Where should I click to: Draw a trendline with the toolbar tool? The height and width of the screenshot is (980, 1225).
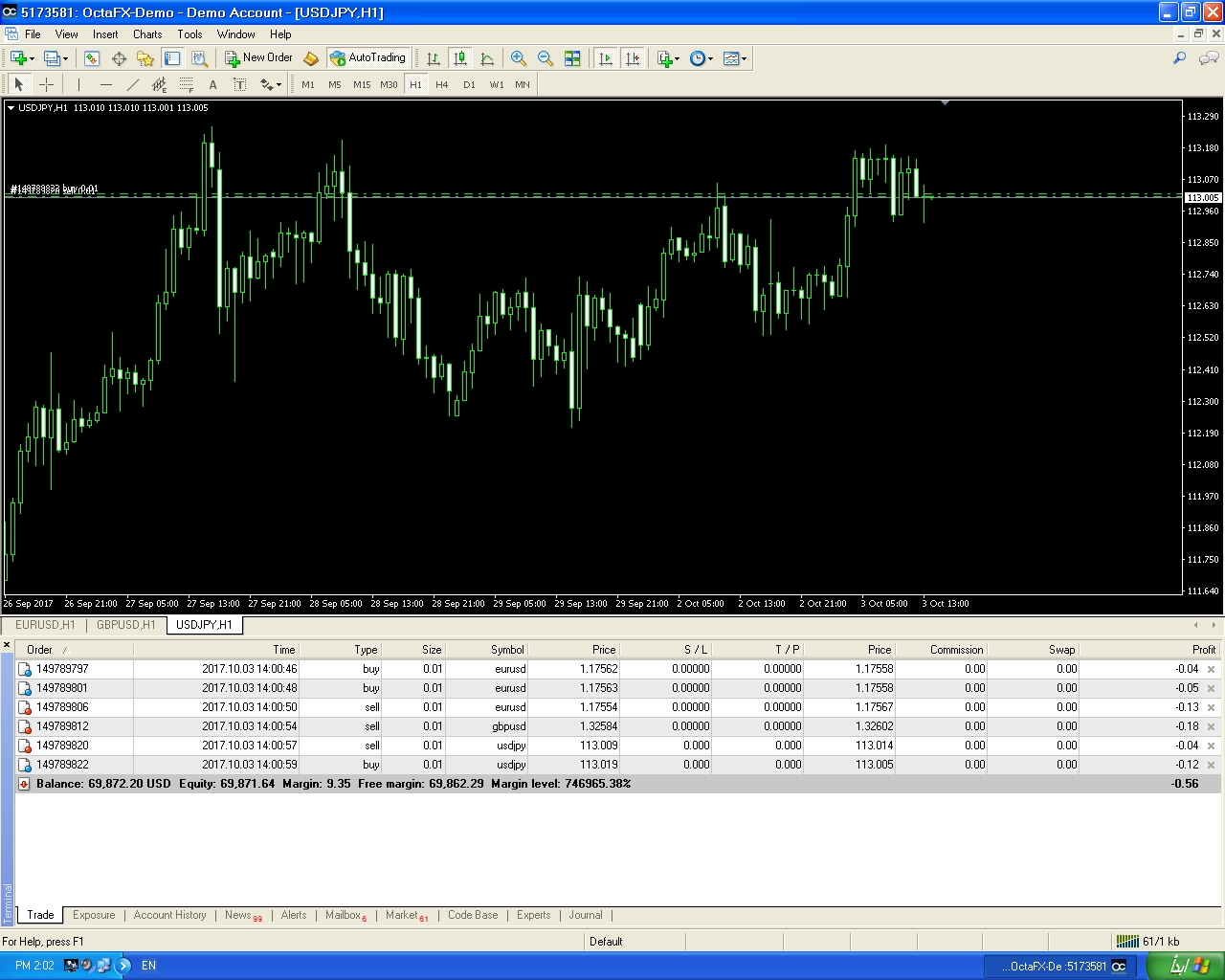coord(132,84)
